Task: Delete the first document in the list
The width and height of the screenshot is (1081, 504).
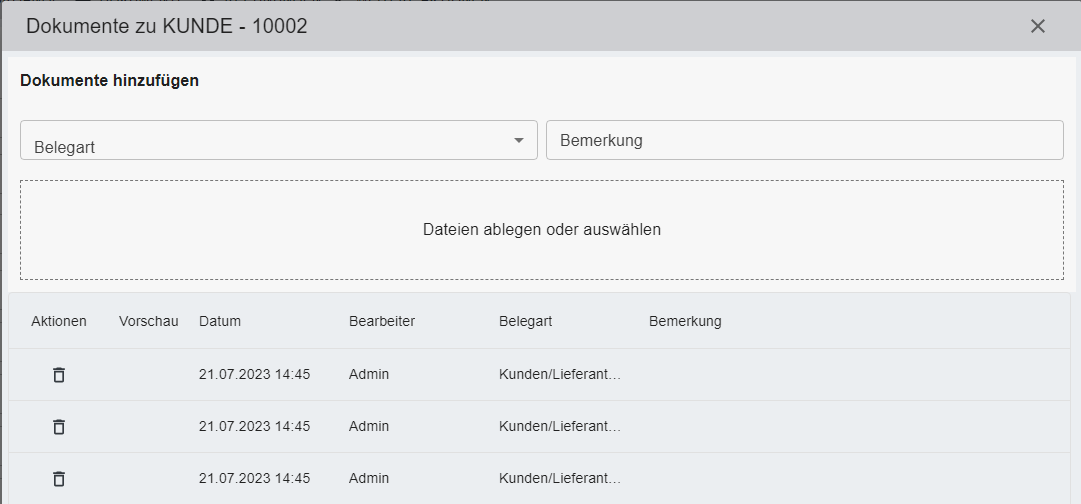Action: 59,375
